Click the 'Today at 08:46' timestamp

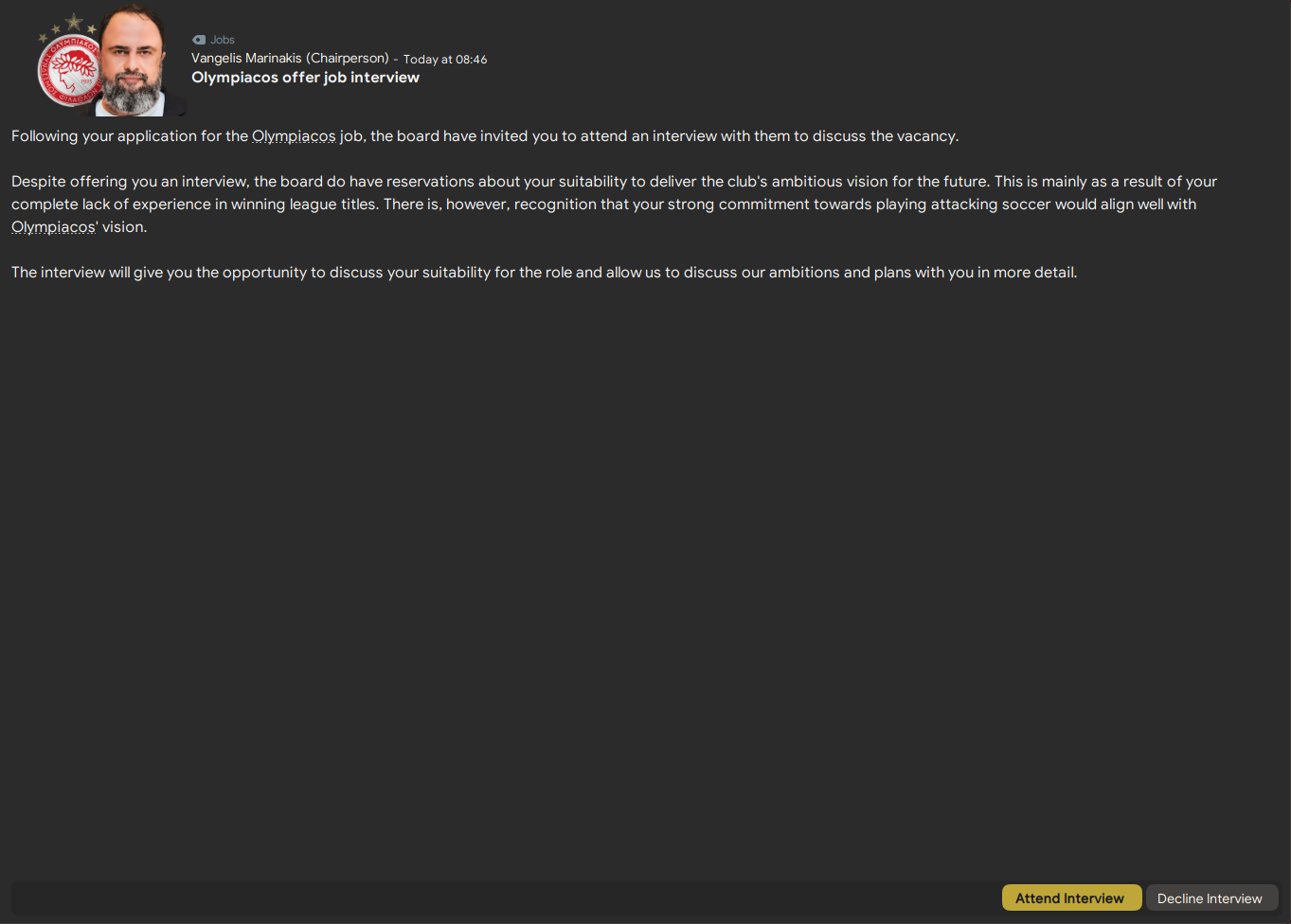[x=445, y=60]
